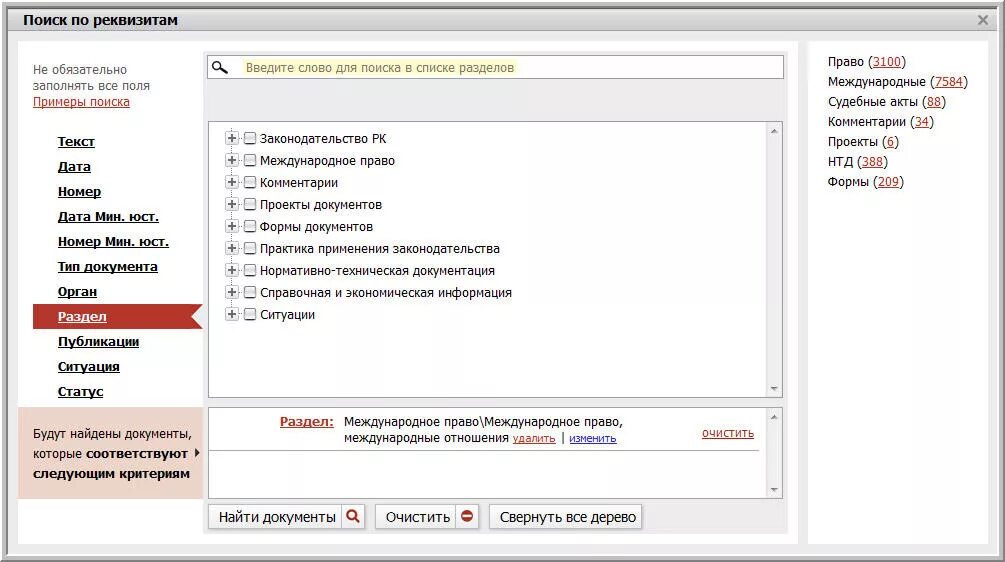Viewport: 1005px width, 562px height.
Task: Open the Орган criterion
Action: pyautogui.click(x=78, y=292)
